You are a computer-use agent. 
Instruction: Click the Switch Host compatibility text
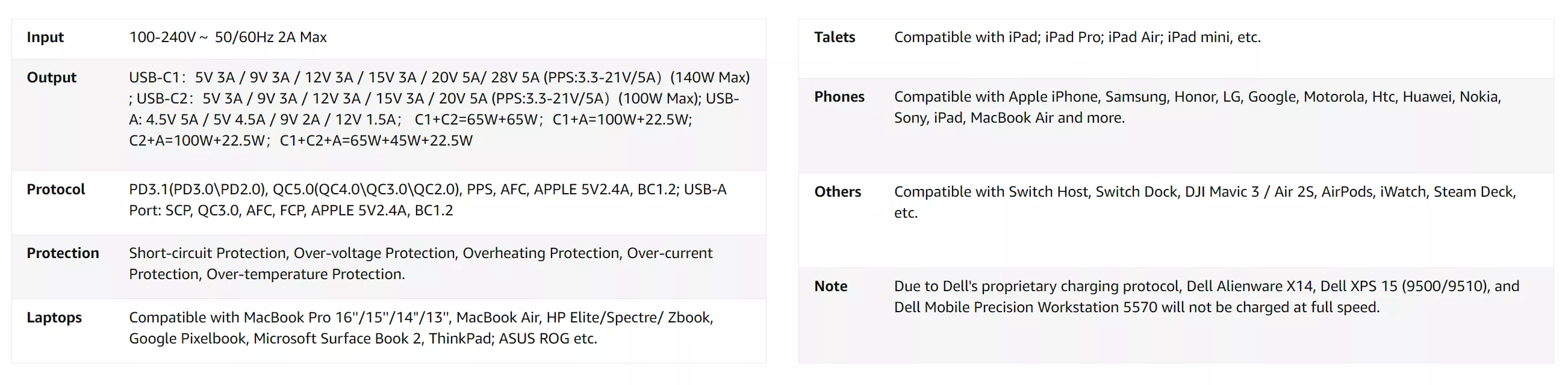tap(1205, 202)
